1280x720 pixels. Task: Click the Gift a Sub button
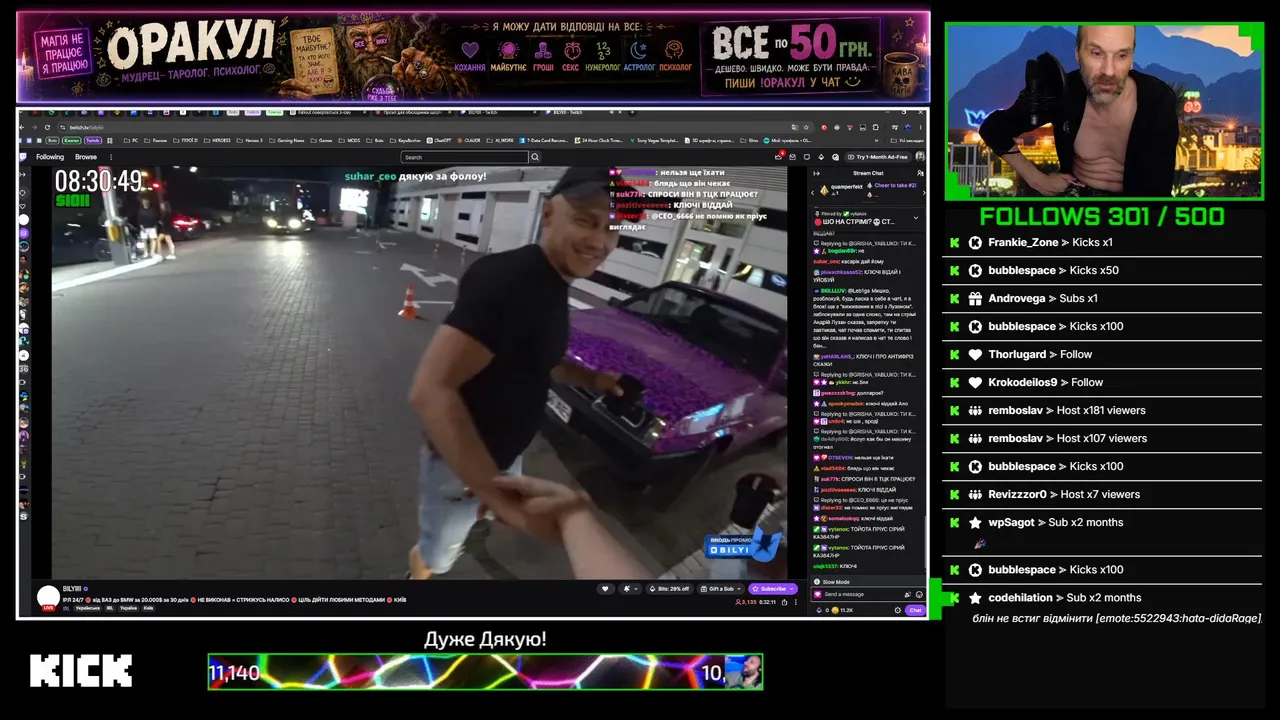(721, 589)
